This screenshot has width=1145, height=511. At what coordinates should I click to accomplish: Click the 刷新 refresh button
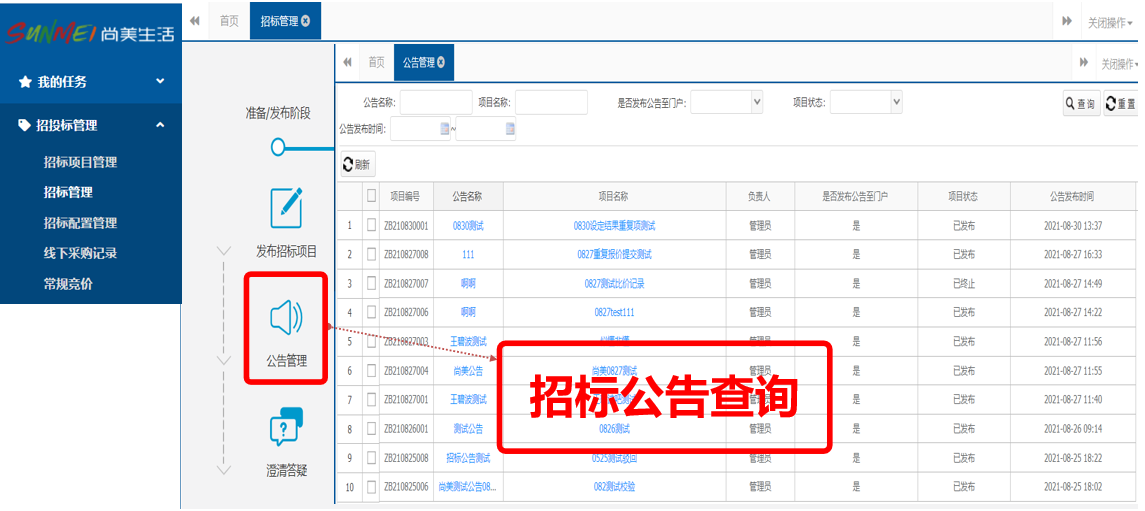click(x=356, y=165)
